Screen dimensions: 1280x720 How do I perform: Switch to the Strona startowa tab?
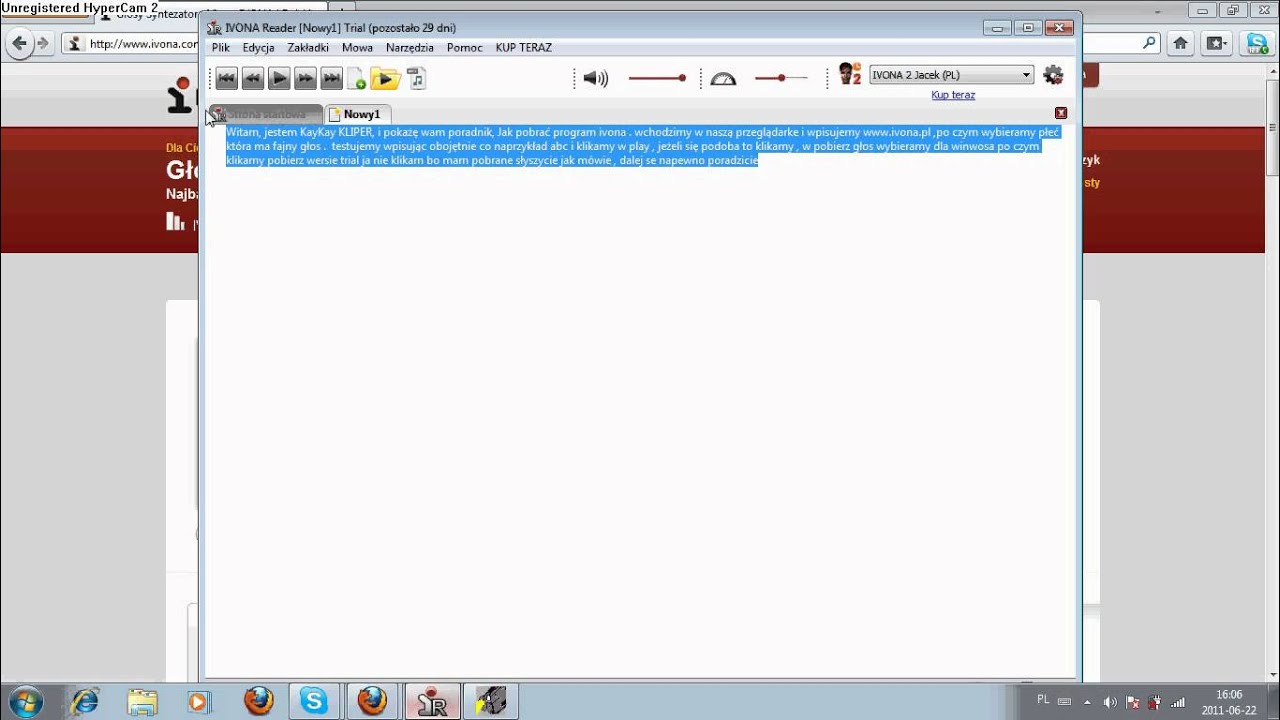coord(265,114)
